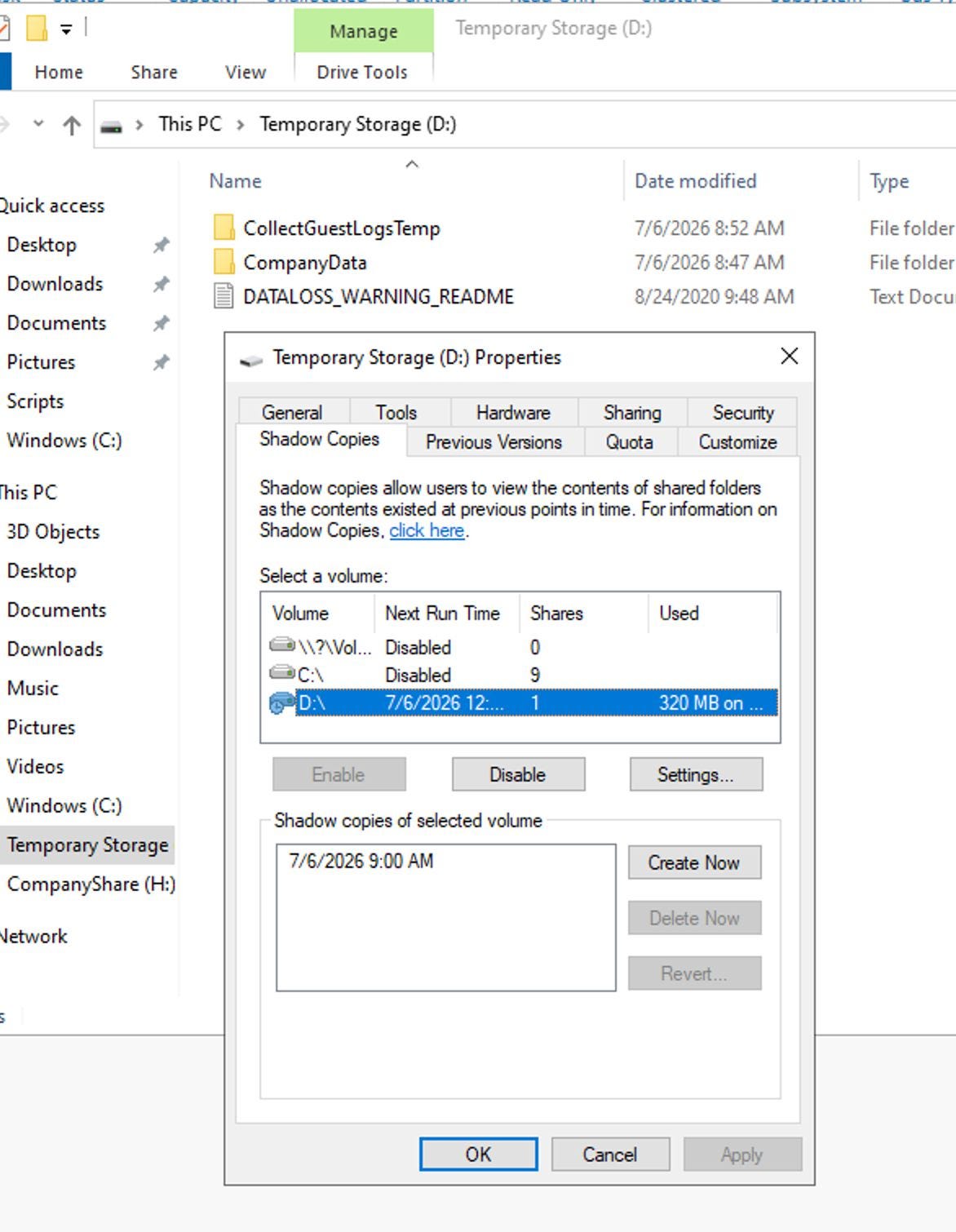Confirm the dialog with OK
The width and height of the screenshot is (956, 1232).
[479, 1154]
